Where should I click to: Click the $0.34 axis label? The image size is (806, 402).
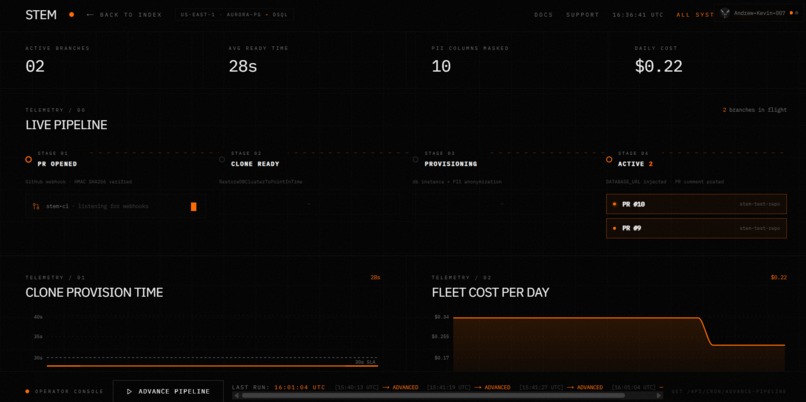442,317
